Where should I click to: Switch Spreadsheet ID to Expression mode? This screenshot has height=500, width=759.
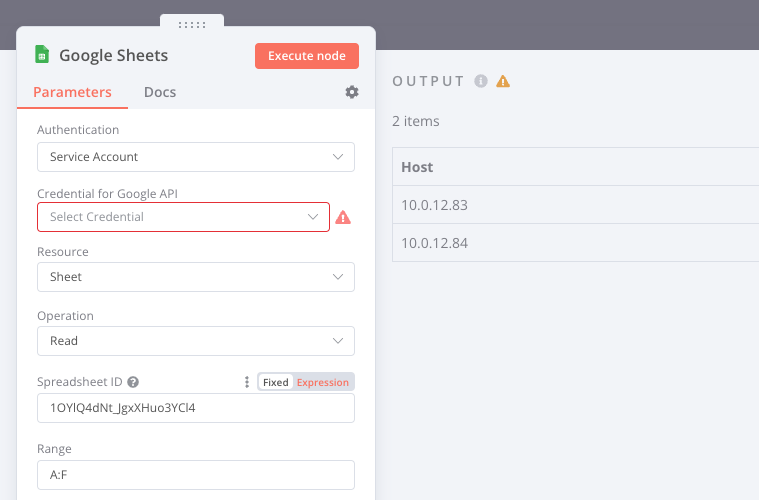click(x=322, y=382)
